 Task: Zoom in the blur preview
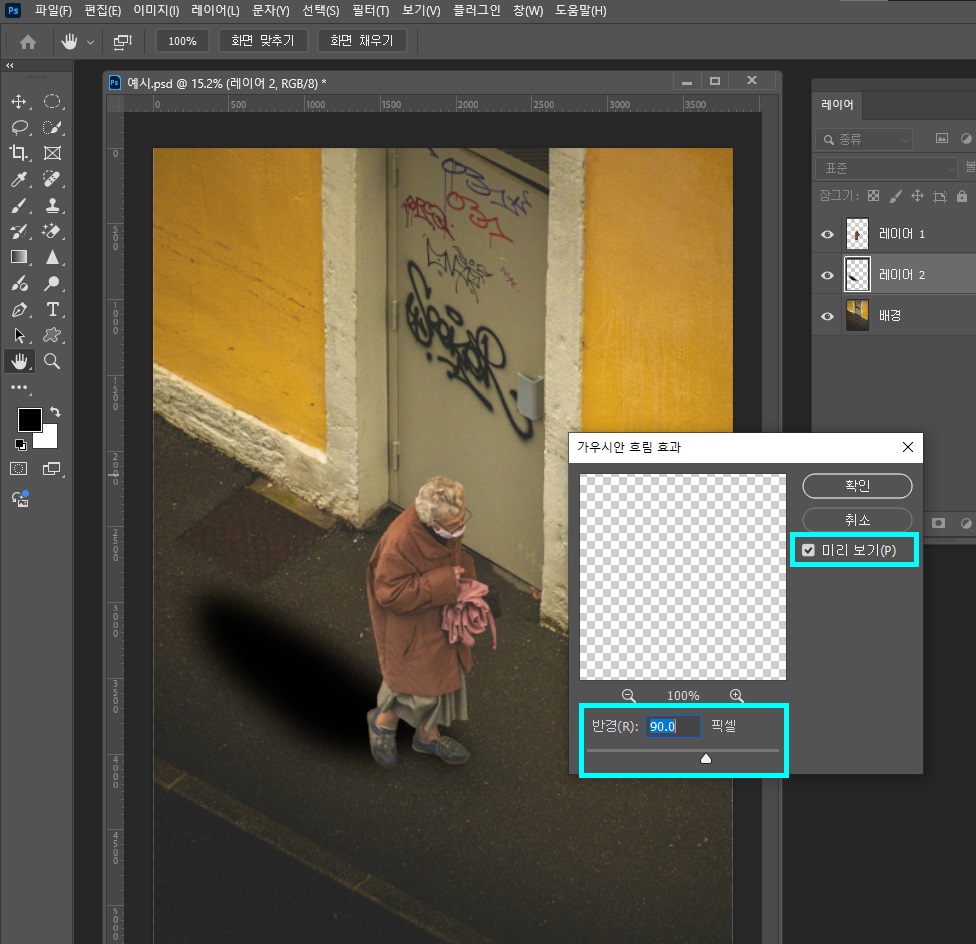pyautogui.click(x=736, y=696)
